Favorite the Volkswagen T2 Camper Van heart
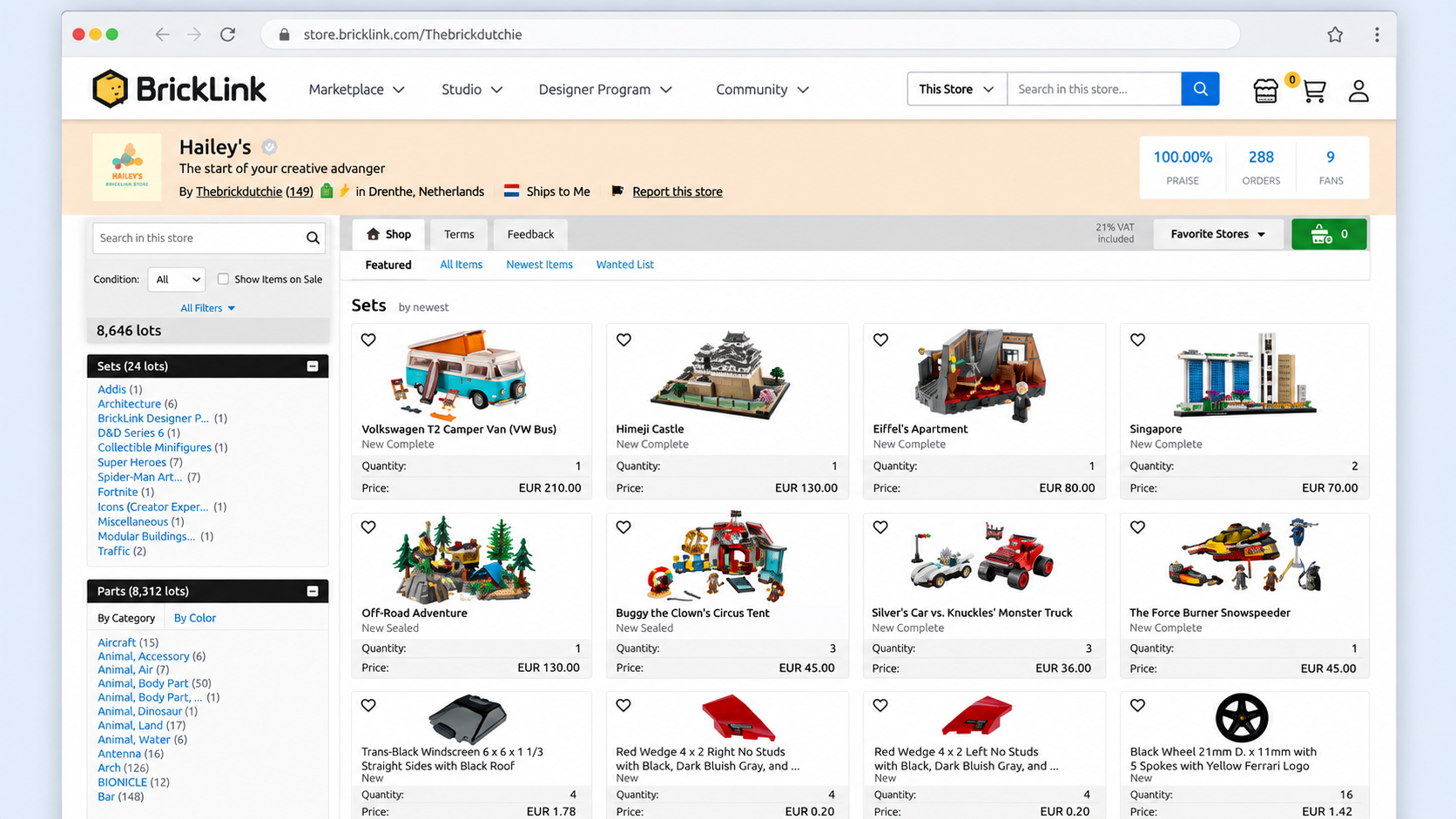Image resolution: width=1456 pixels, height=819 pixels. click(x=368, y=340)
